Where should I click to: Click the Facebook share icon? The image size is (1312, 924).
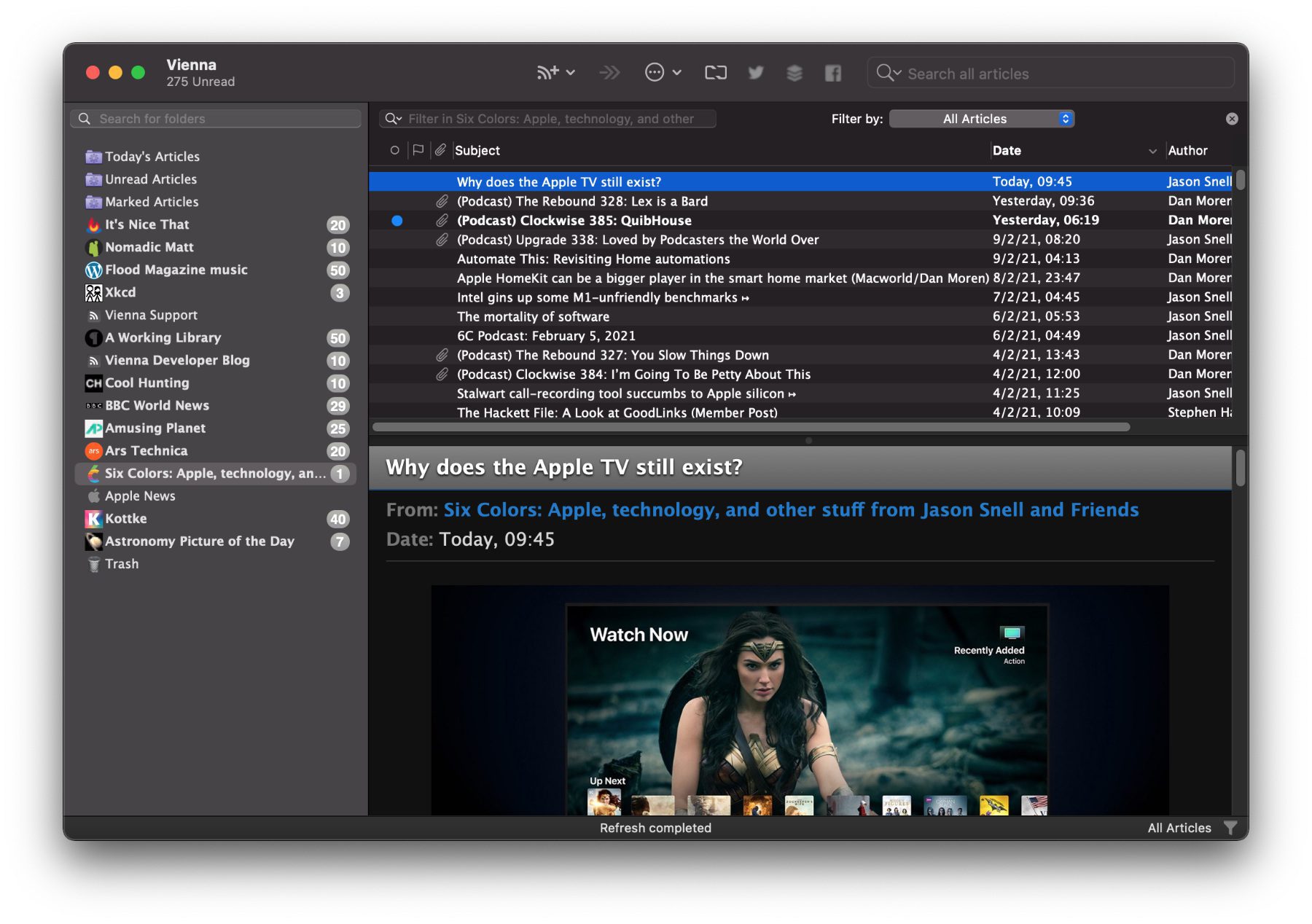coord(832,72)
